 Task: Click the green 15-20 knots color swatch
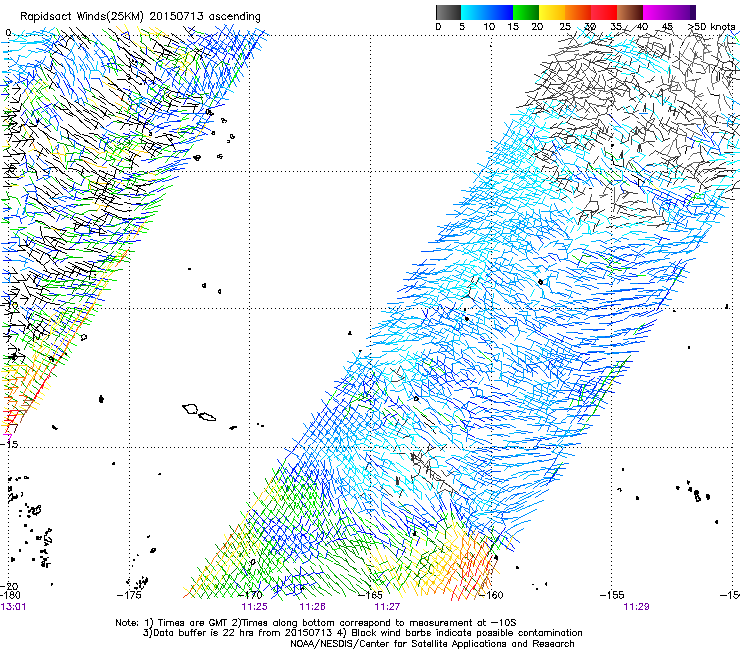pos(526,12)
